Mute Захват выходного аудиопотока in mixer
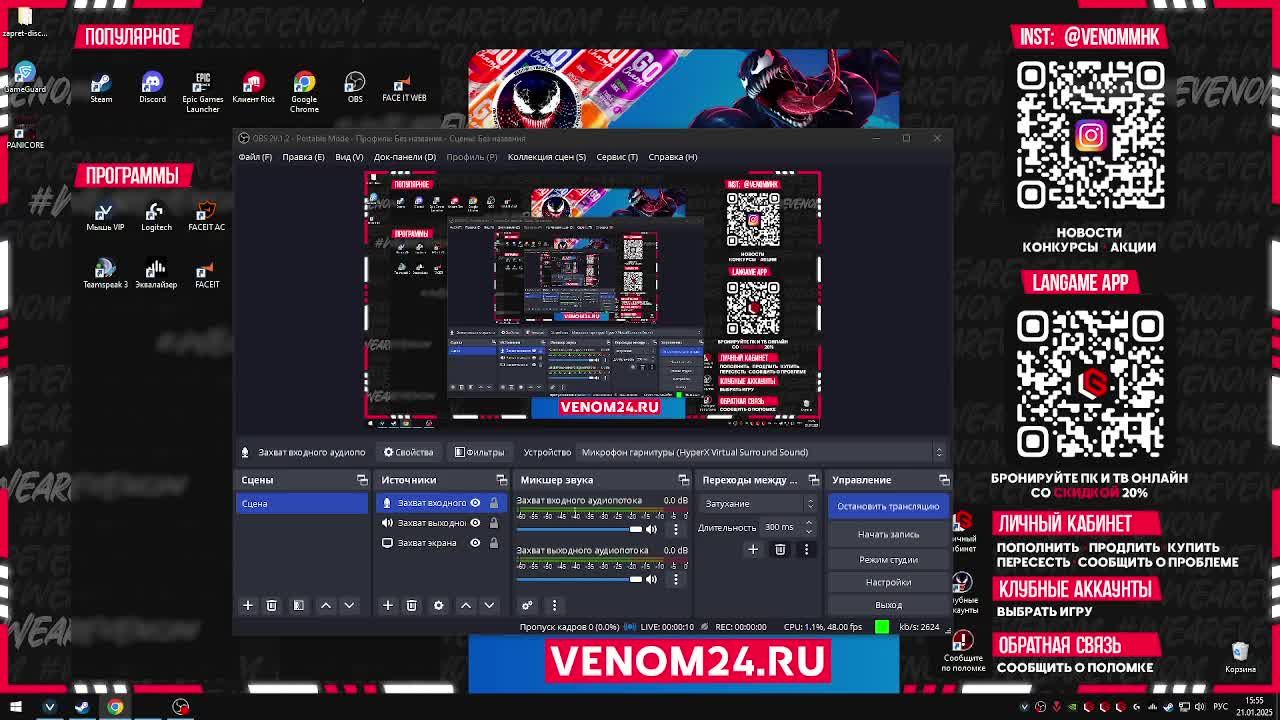This screenshot has width=1280, height=720. (652, 579)
